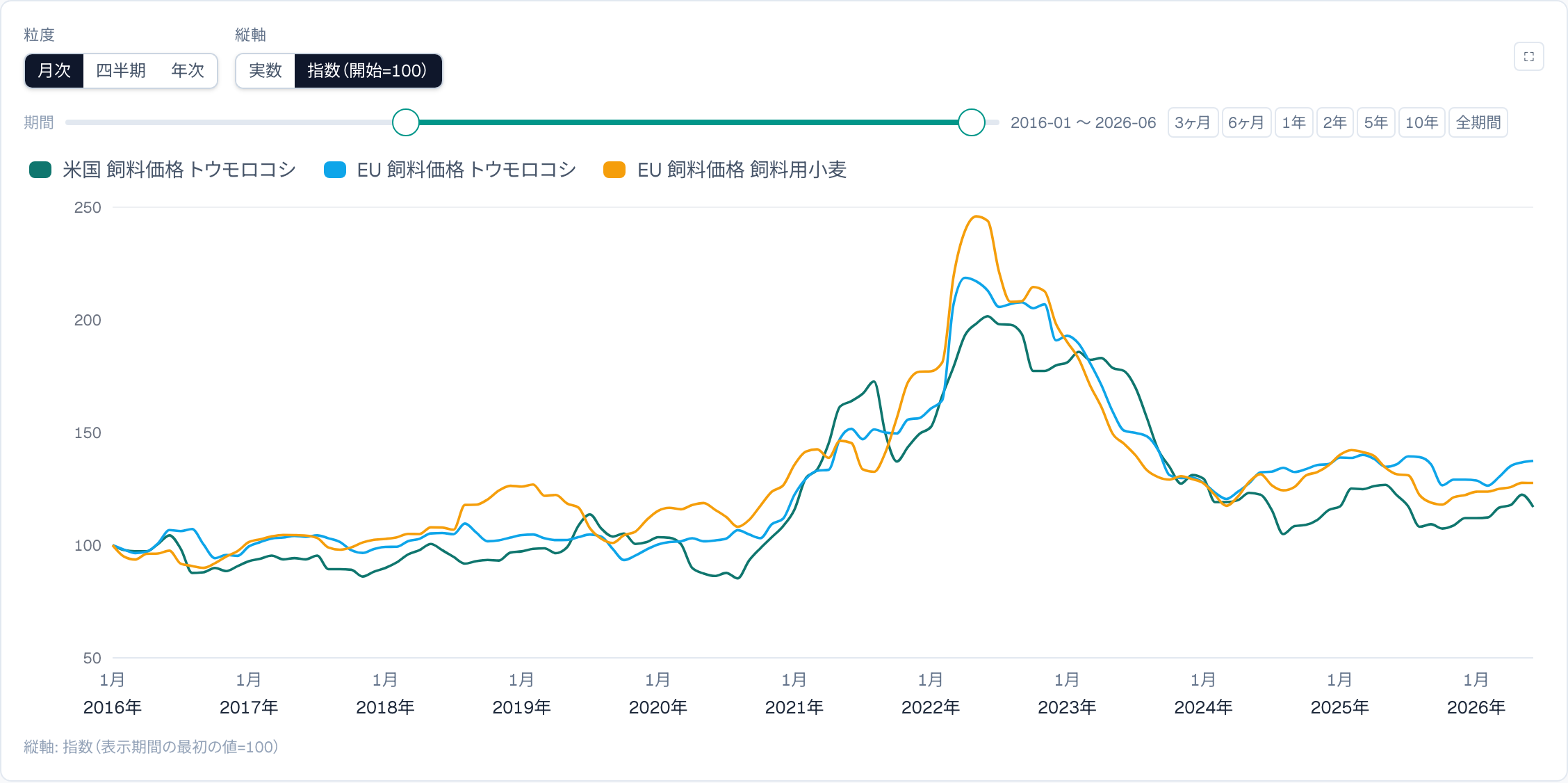
Task: Toggle the orange EU 飼料用小麦 legend swatch
Action: coord(615,170)
